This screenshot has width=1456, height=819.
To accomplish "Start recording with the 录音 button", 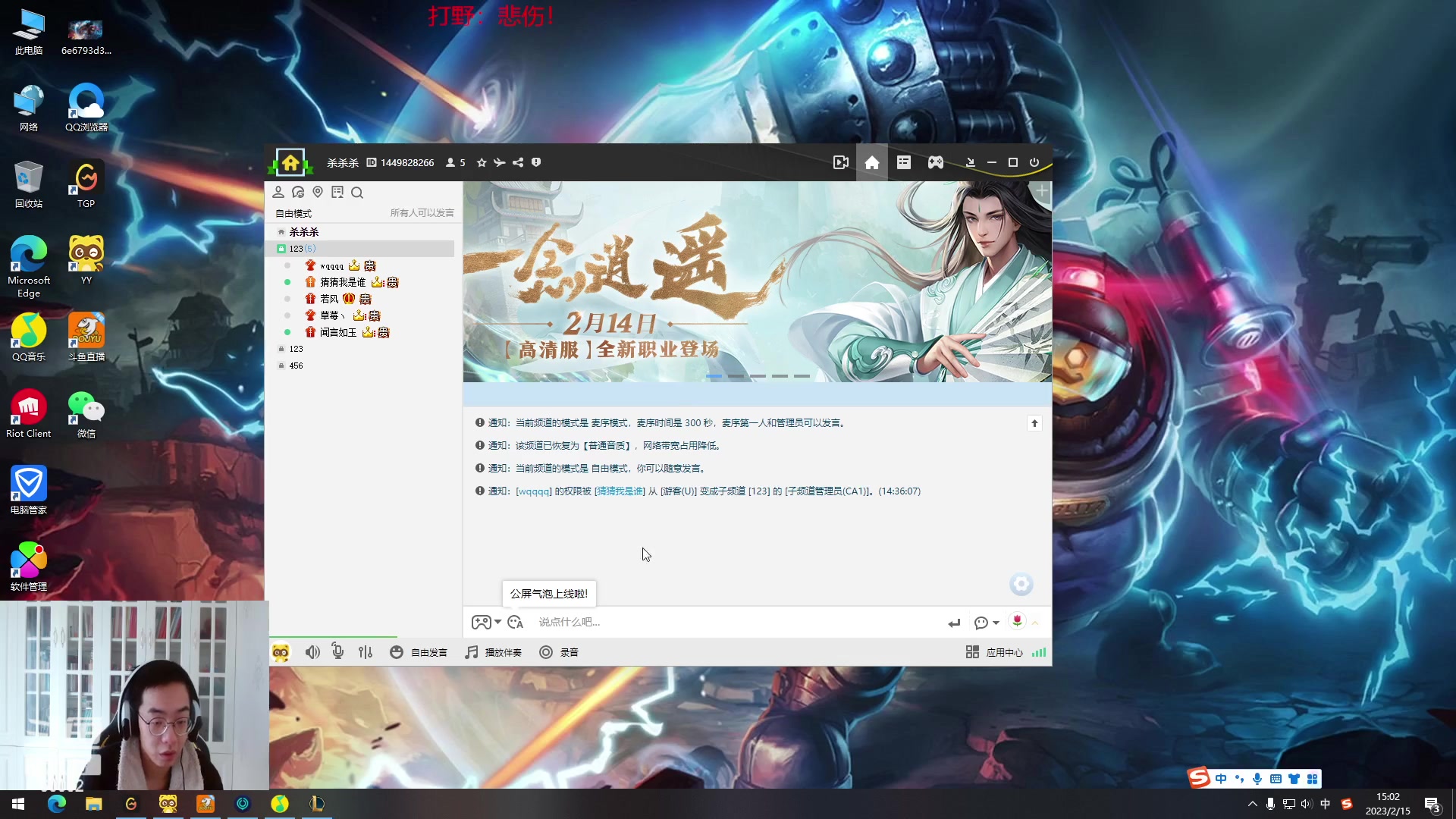I will 559,652.
